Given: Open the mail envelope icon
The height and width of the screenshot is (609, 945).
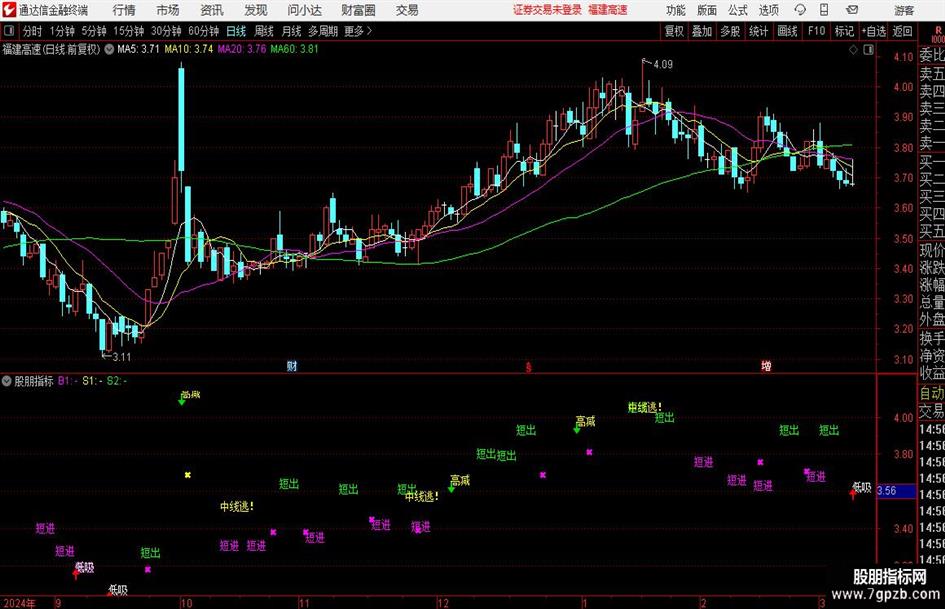Looking at the screenshot, I should click(x=852, y=10).
